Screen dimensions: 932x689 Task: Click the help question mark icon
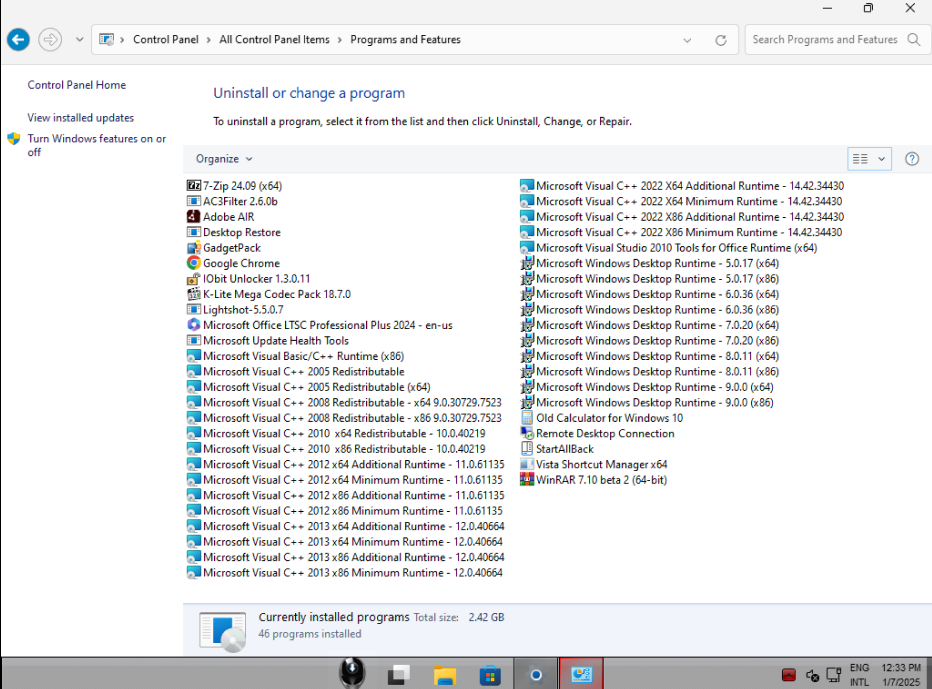pos(912,159)
